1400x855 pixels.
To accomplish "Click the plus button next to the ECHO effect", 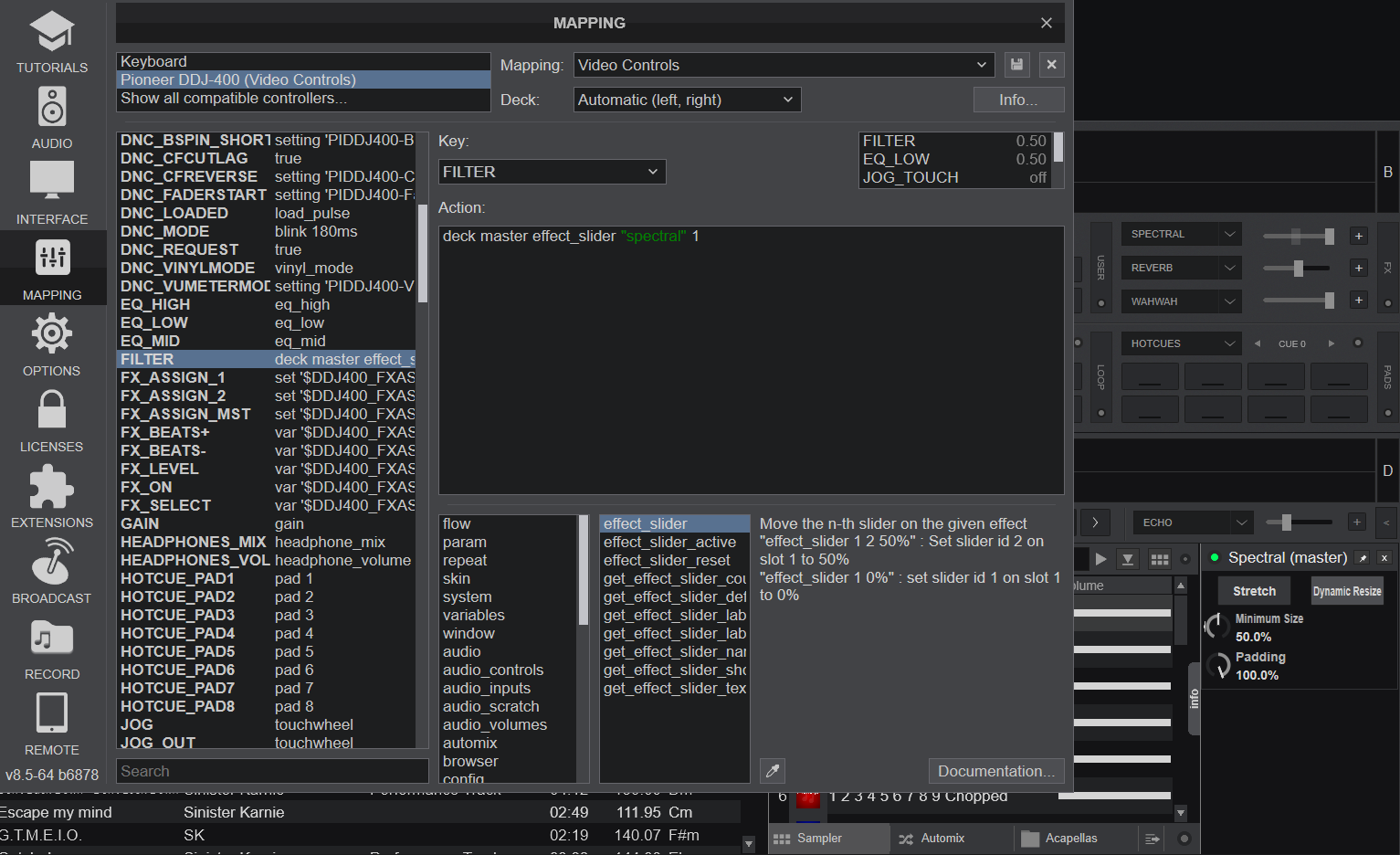I will (1357, 522).
